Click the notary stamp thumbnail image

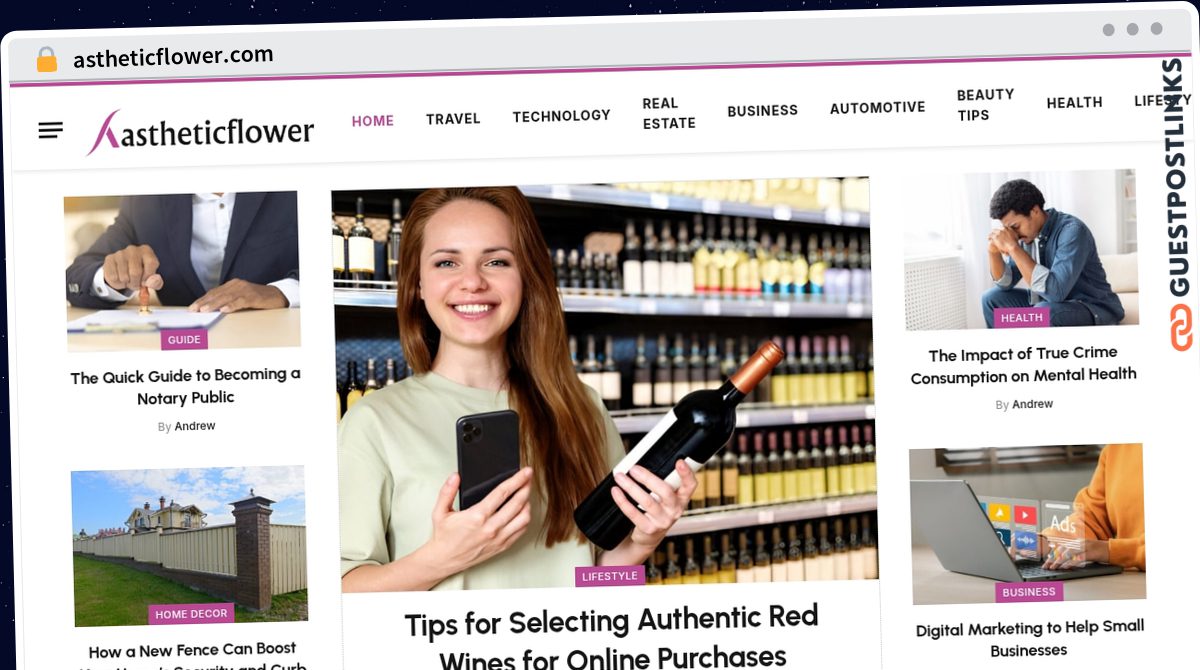183,270
